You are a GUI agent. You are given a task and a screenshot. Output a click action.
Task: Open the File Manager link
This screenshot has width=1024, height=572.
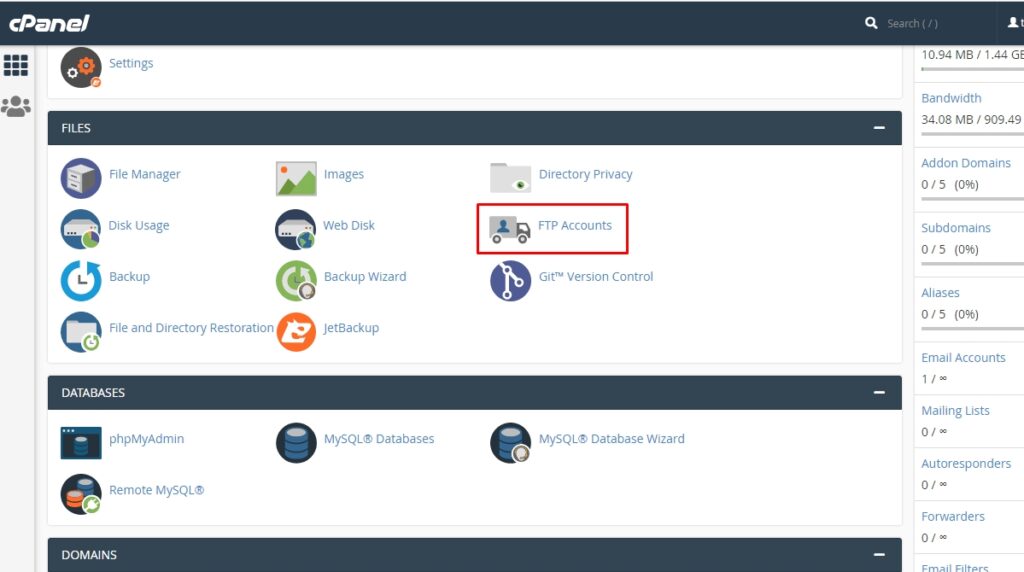(144, 174)
